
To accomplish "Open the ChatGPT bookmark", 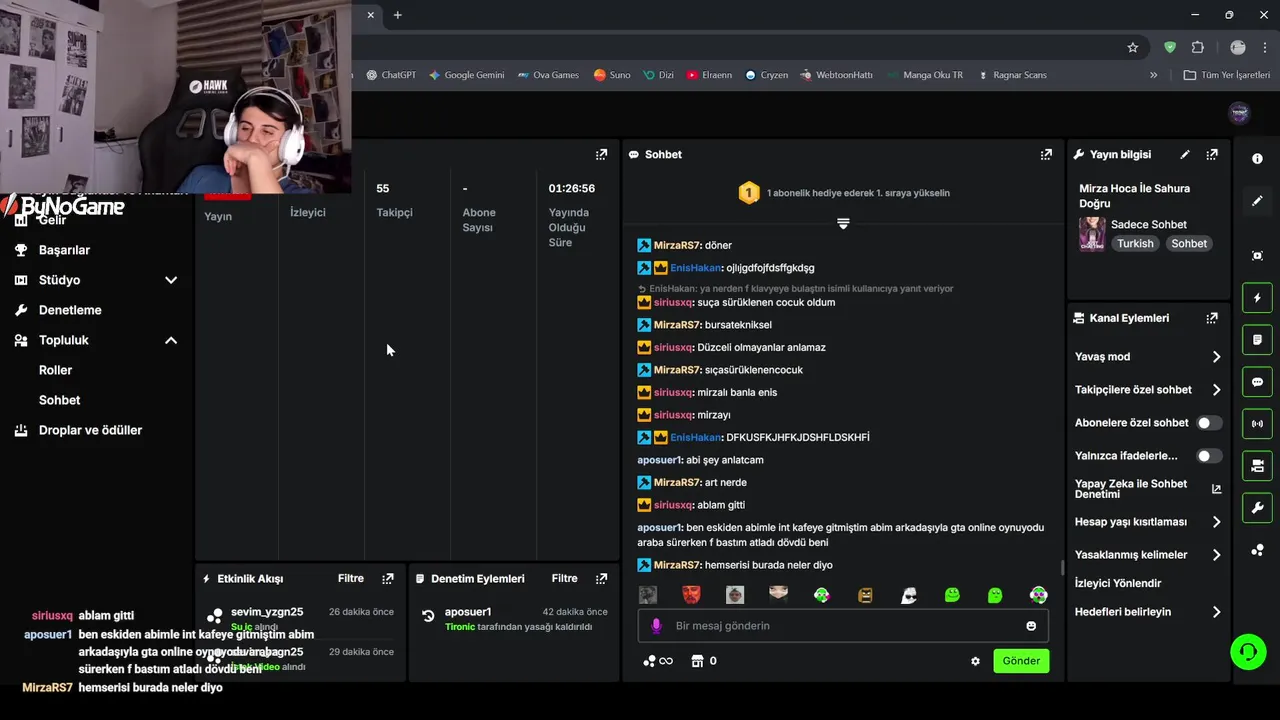I will pyautogui.click(x=390, y=75).
